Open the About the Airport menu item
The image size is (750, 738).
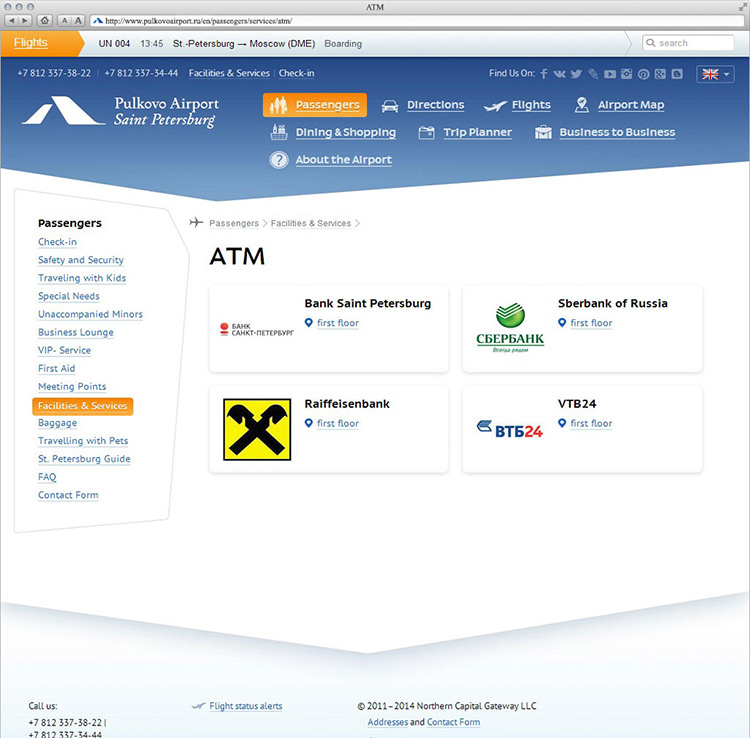tap(343, 160)
